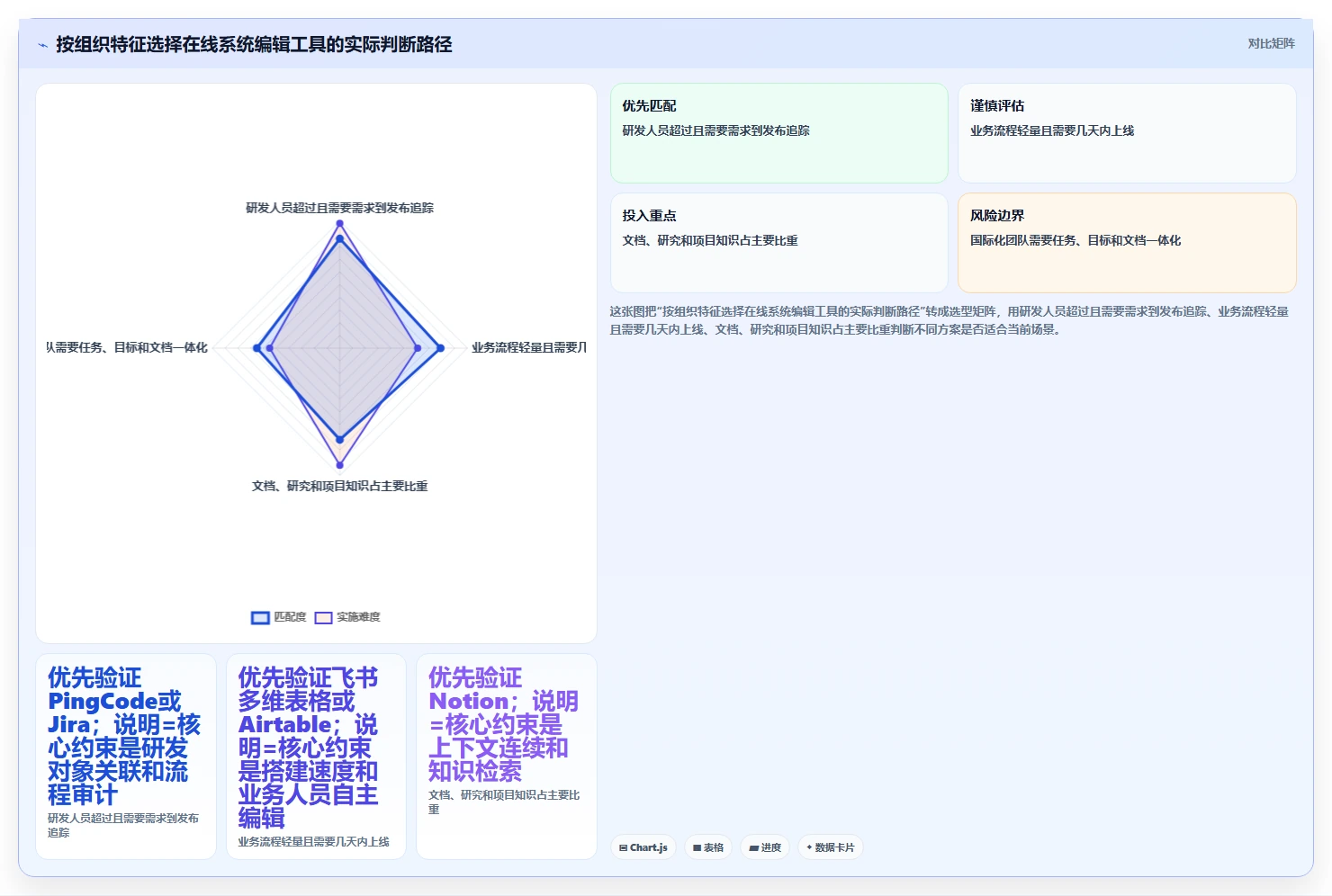Click the small icon before the page title
The image size is (1332, 896).
[42, 45]
